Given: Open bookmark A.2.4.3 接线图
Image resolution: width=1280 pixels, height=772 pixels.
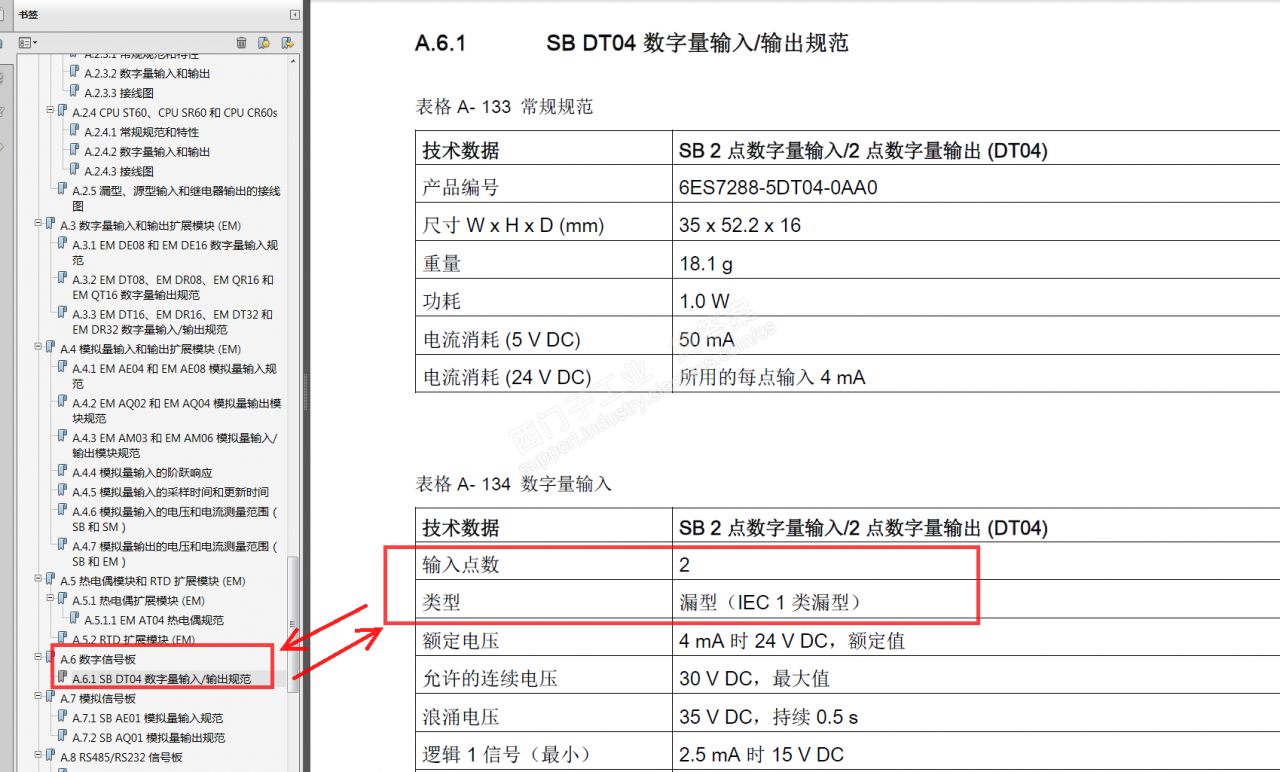Looking at the screenshot, I should coord(119,172).
